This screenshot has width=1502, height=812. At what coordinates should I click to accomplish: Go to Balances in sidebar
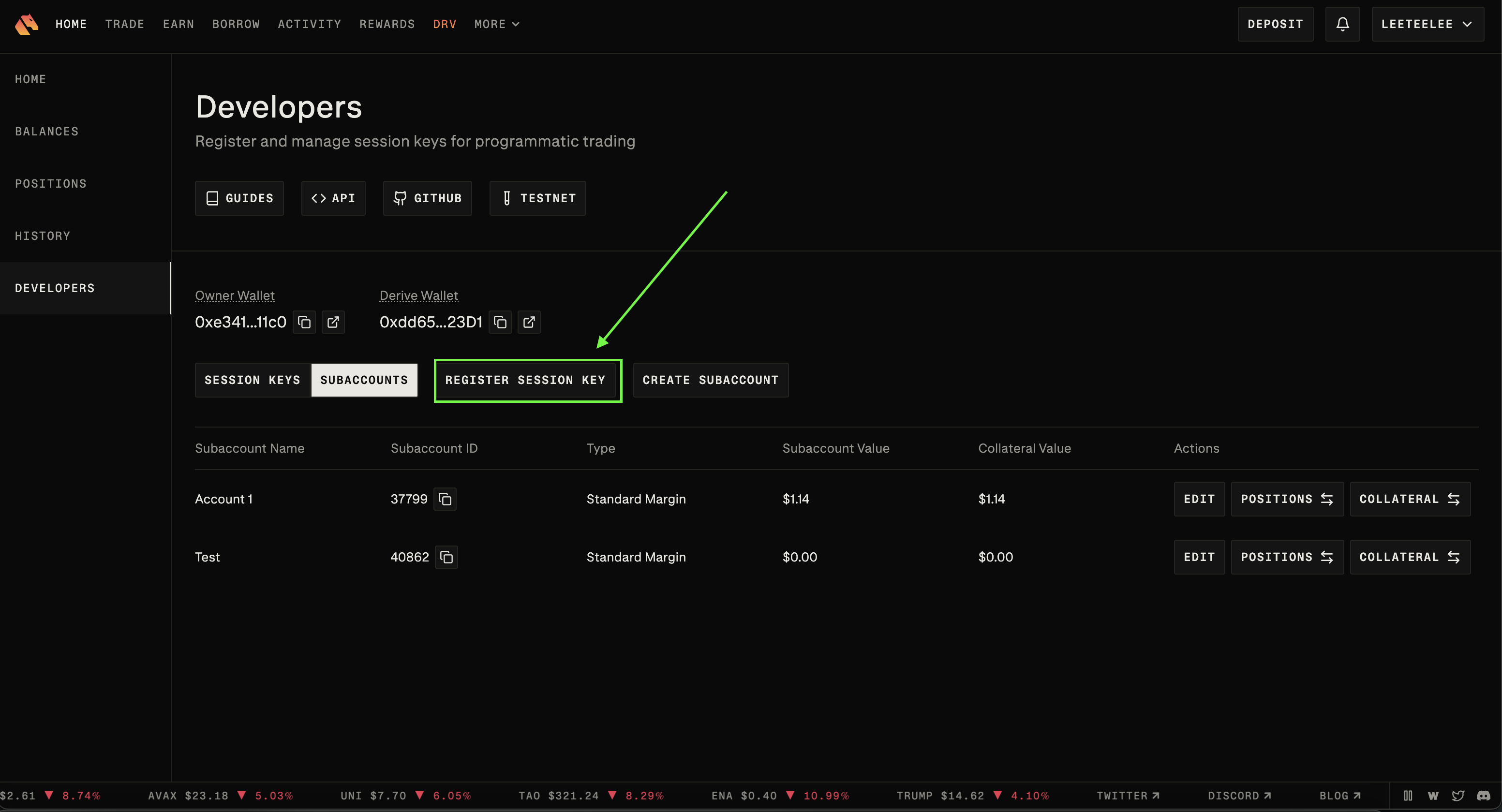(46, 131)
